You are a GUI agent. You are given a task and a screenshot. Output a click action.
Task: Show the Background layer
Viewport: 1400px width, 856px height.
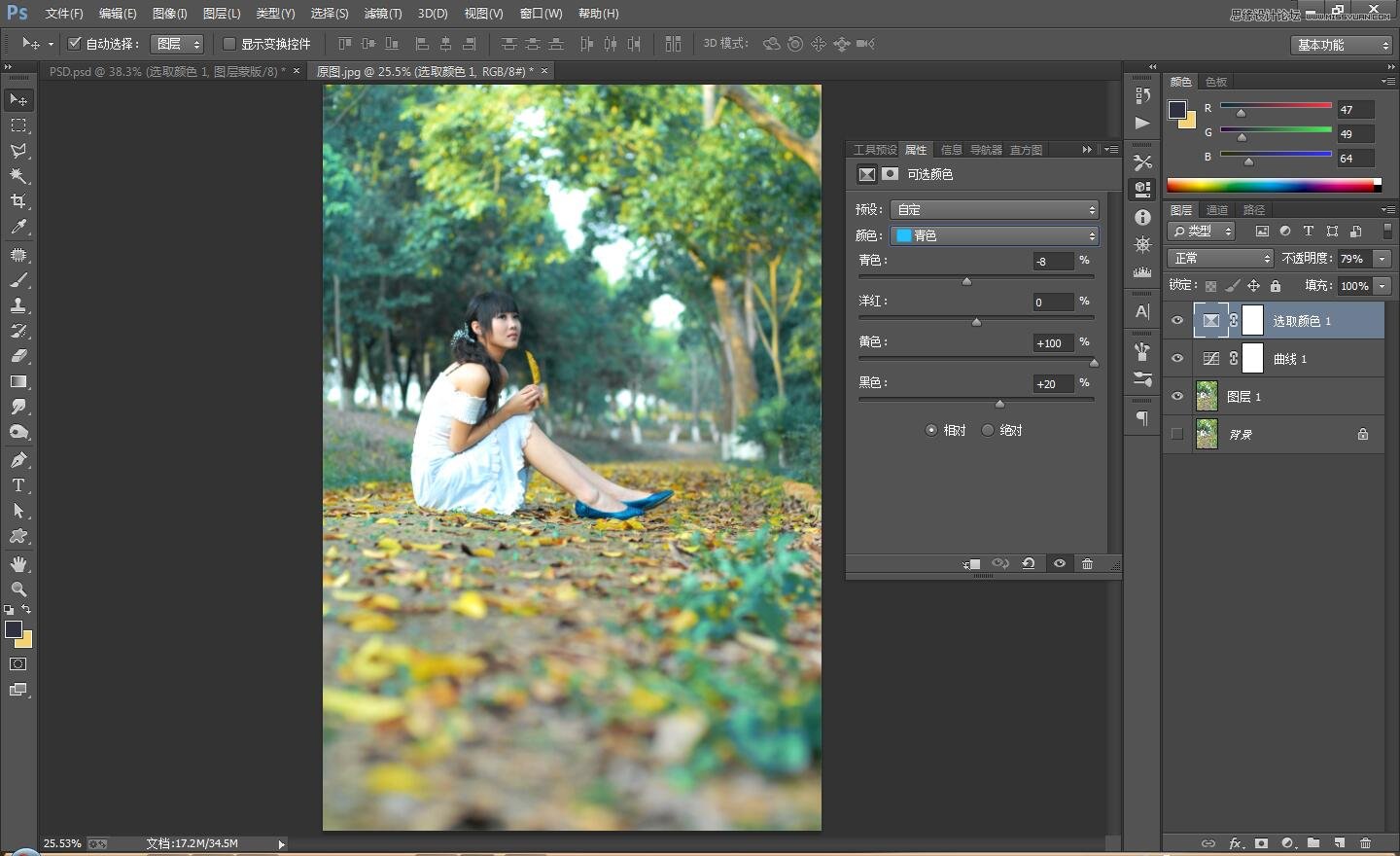pos(1177,434)
